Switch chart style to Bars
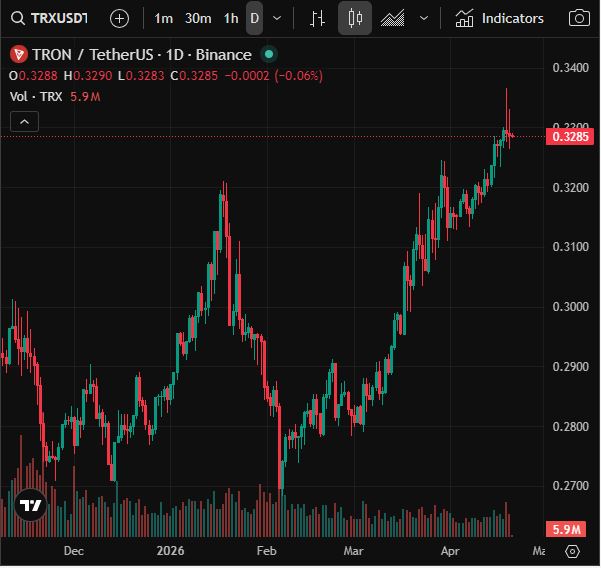Viewport: 601px width, 568px height. pyautogui.click(x=317, y=18)
